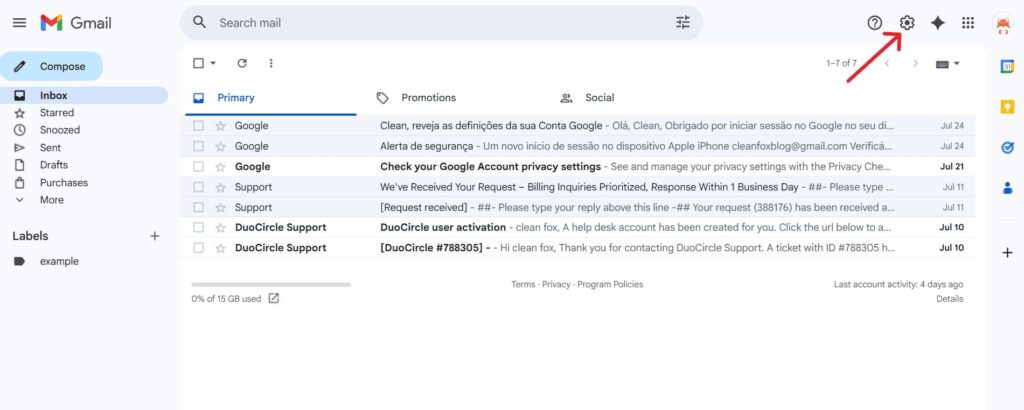The height and width of the screenshot is (410, 1024).
Task: Click the Gmail logo
Action: [76, 23]
